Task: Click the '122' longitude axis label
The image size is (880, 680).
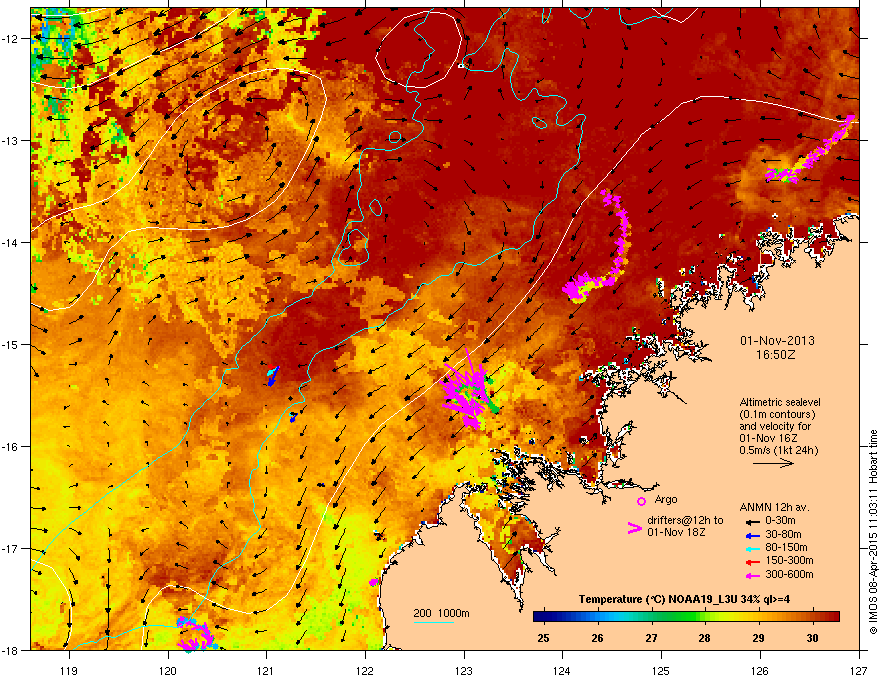Action: tap(365, 670)
